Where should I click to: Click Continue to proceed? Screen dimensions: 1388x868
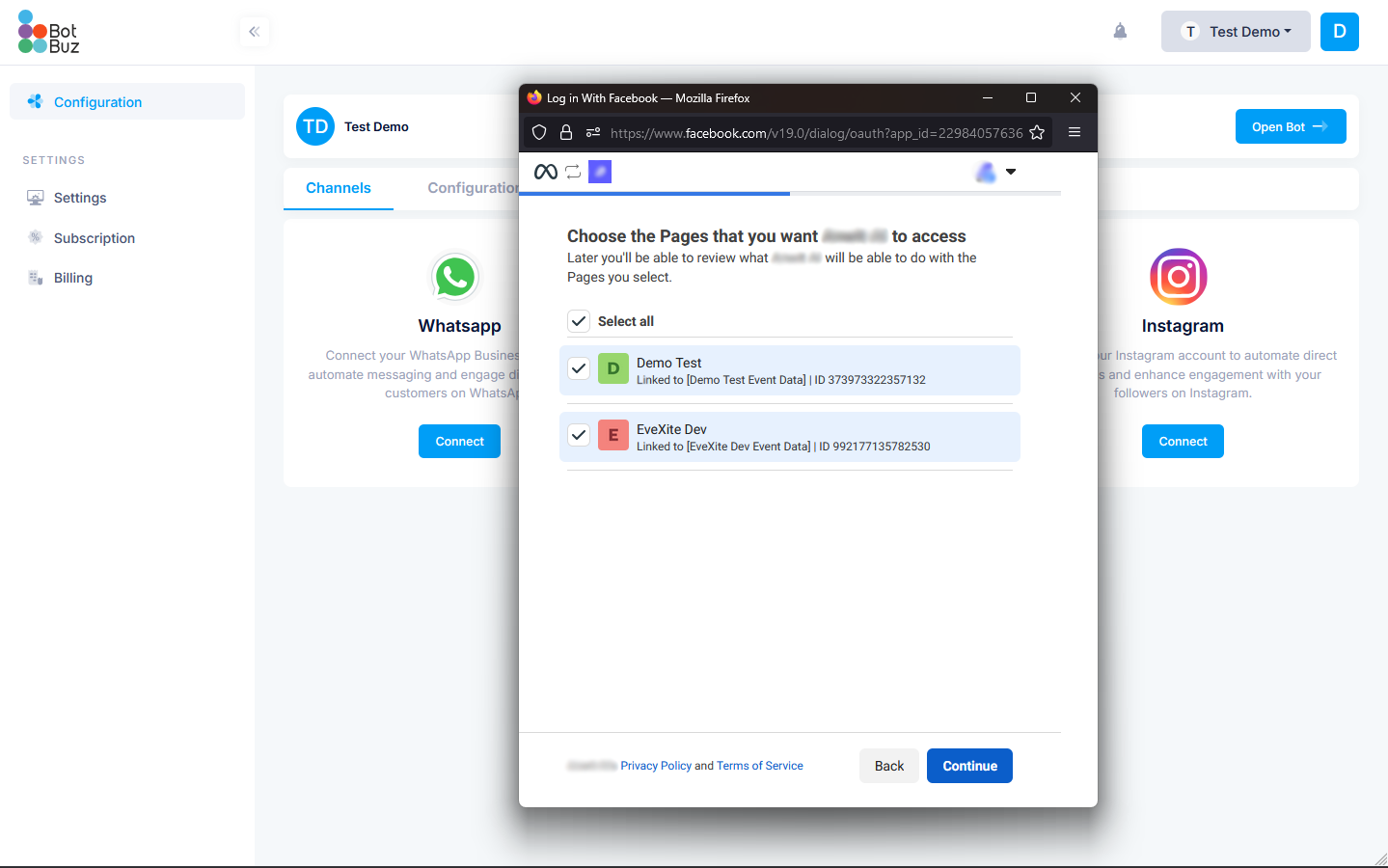click(969, 766)
